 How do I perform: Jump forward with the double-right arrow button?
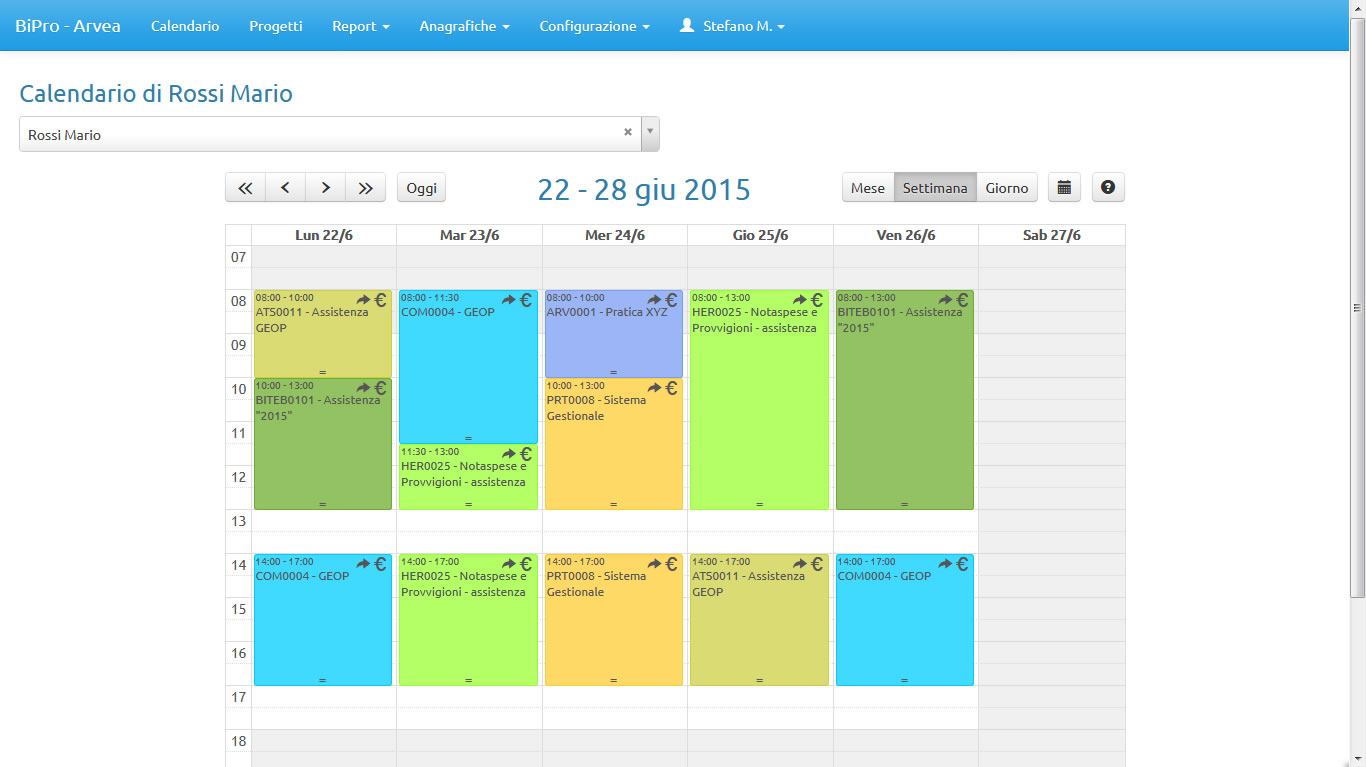click(366, 188)
